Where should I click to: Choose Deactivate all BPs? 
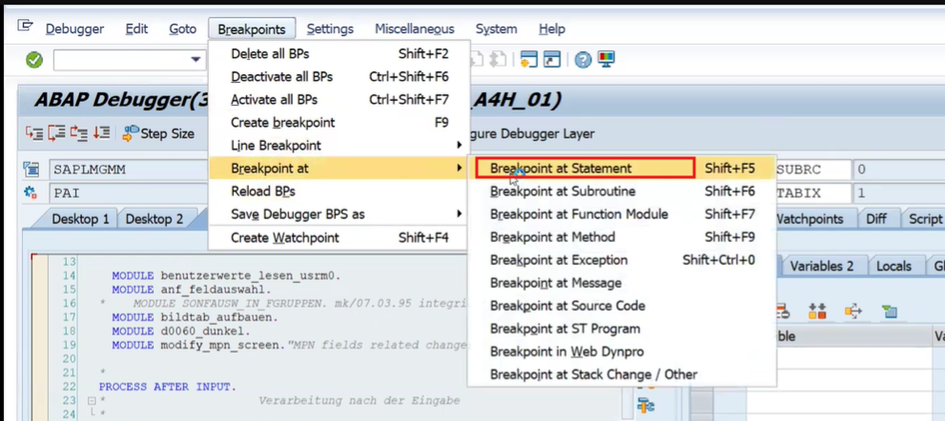tap(339, 76)
